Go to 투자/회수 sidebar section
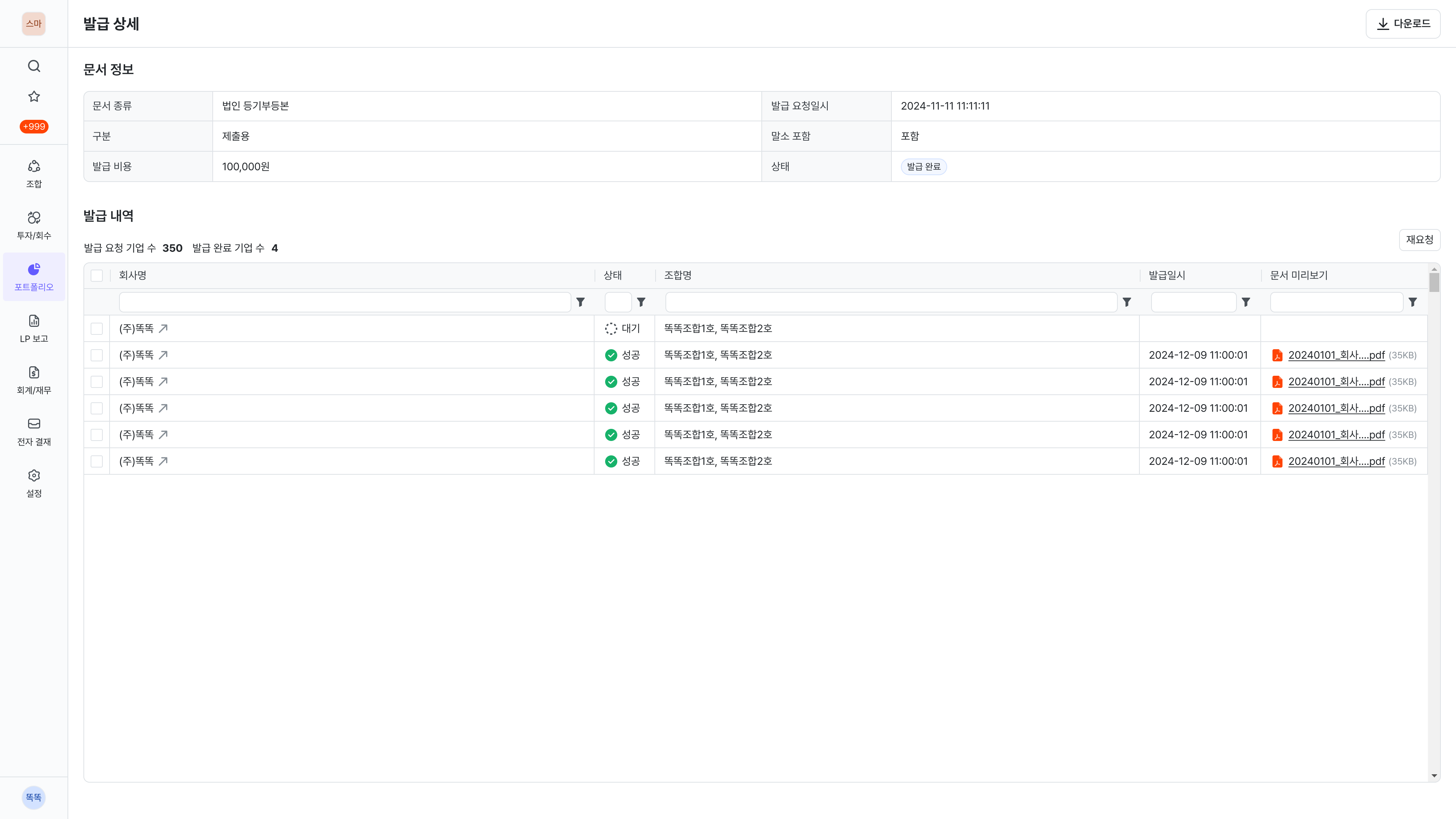The width and height of the screenshot is (1456, 819). (x=34, y=225)
